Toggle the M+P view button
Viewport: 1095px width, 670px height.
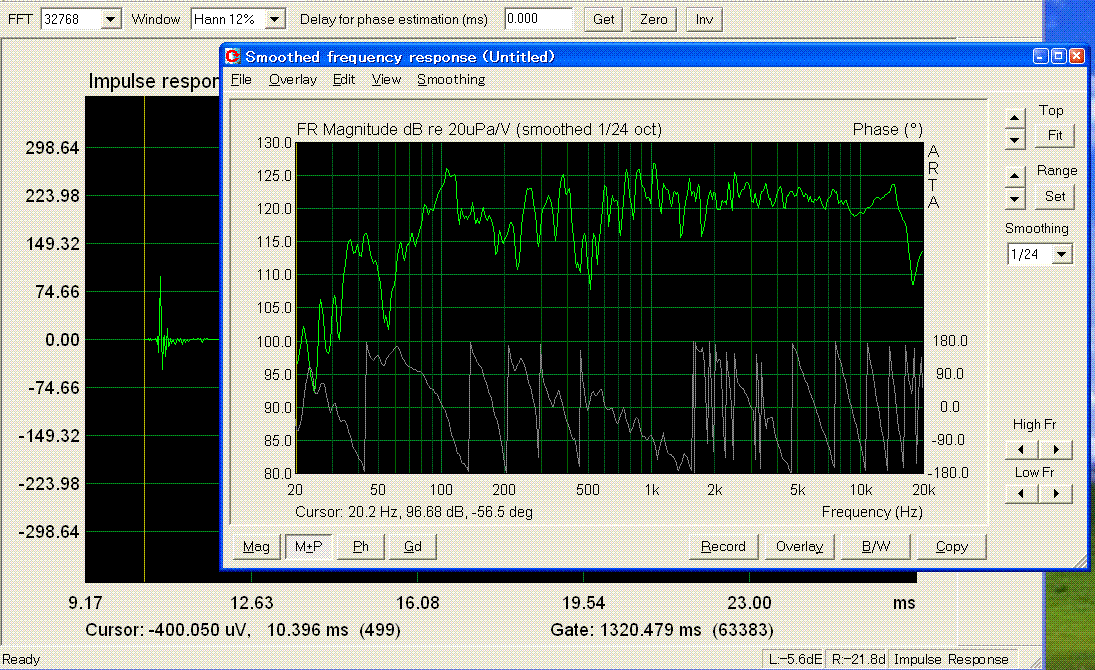point(308,546)
